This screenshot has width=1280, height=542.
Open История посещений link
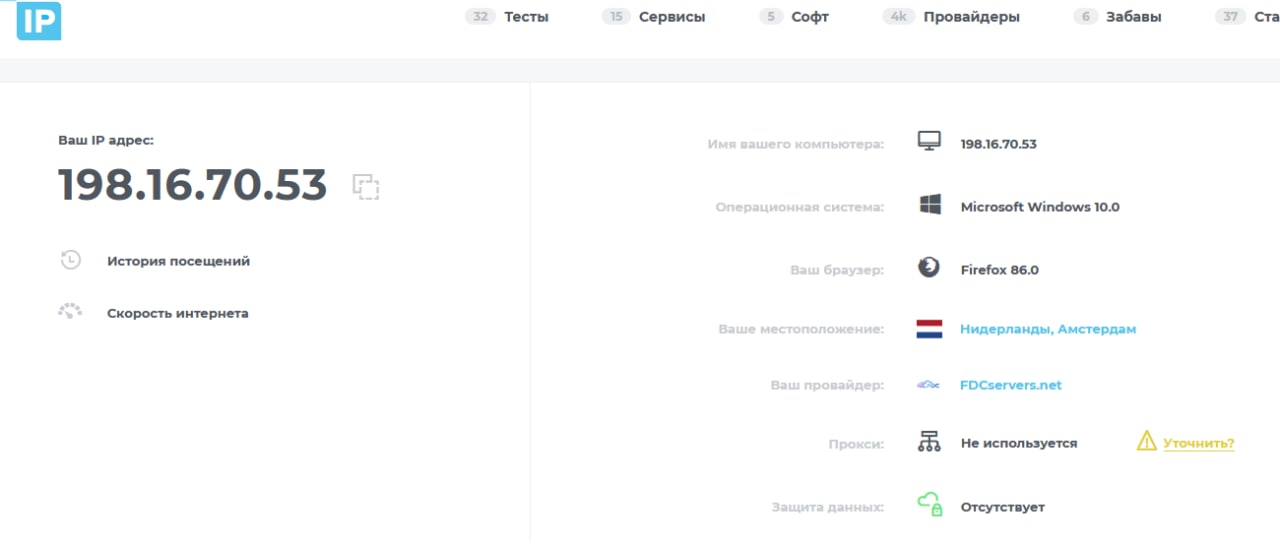178,261
